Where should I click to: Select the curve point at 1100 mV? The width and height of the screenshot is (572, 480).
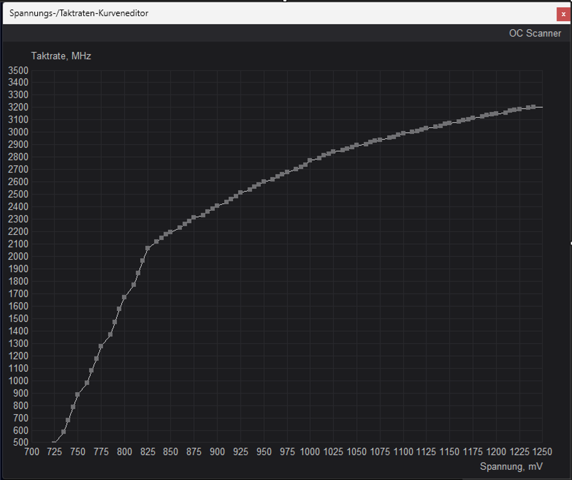click(x=403, y=133)
